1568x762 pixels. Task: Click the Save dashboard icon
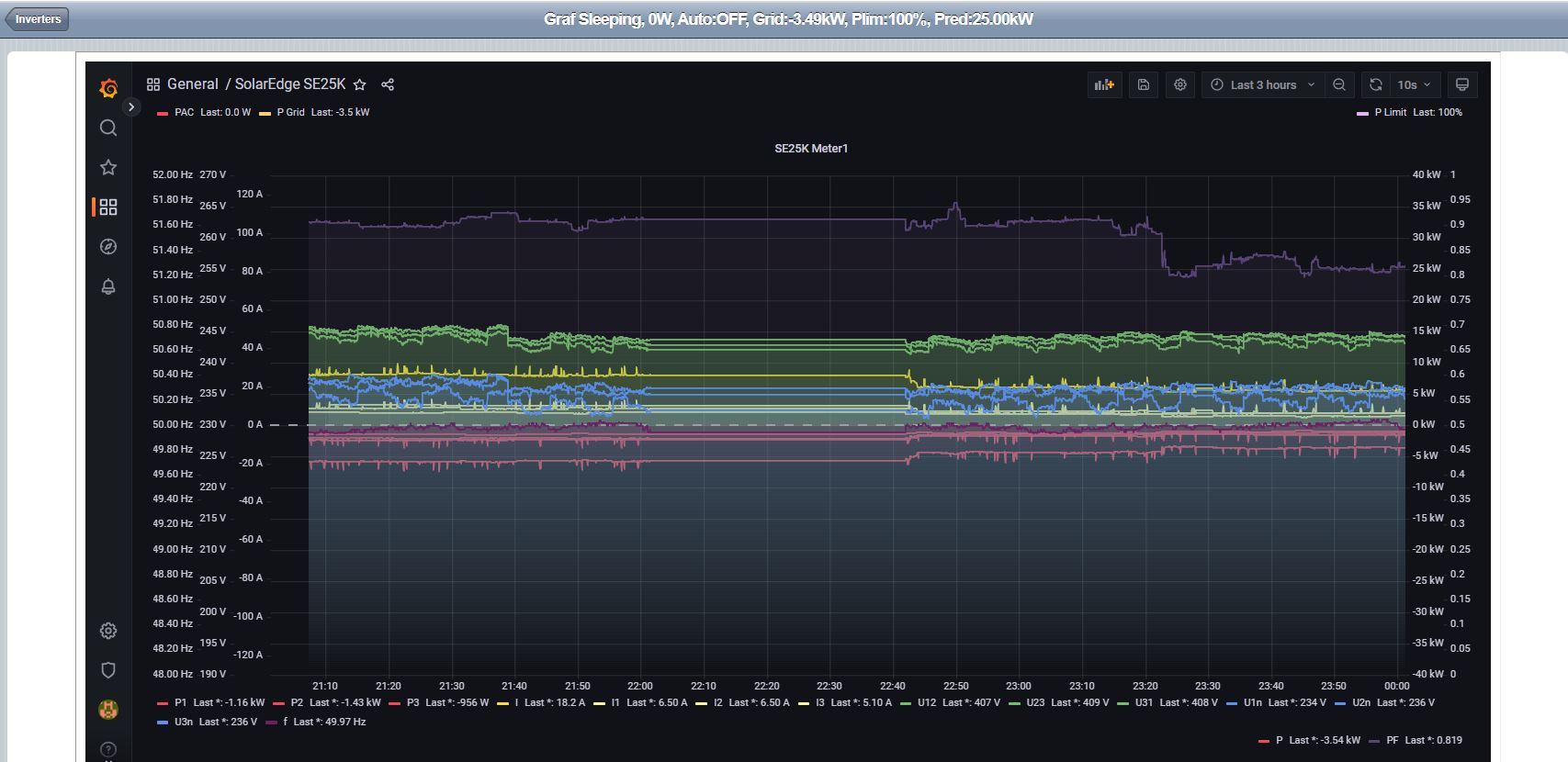coord(1144,84)
